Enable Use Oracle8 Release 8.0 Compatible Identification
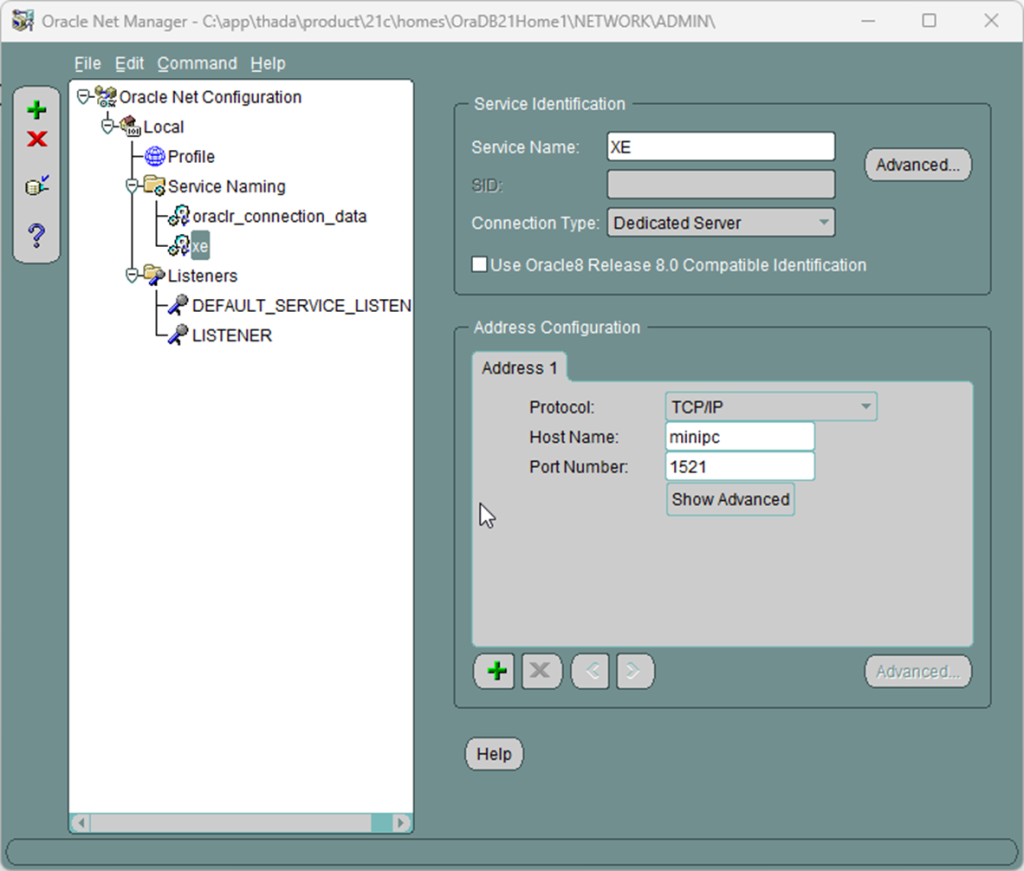Image resolution: width=1024 pixels, height=871 pixels. 481,265
